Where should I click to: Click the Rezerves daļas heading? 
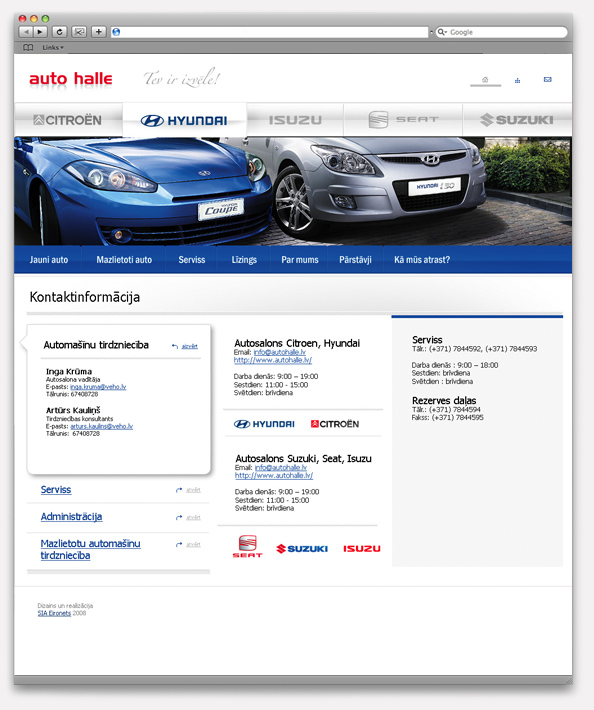[444, 401]
